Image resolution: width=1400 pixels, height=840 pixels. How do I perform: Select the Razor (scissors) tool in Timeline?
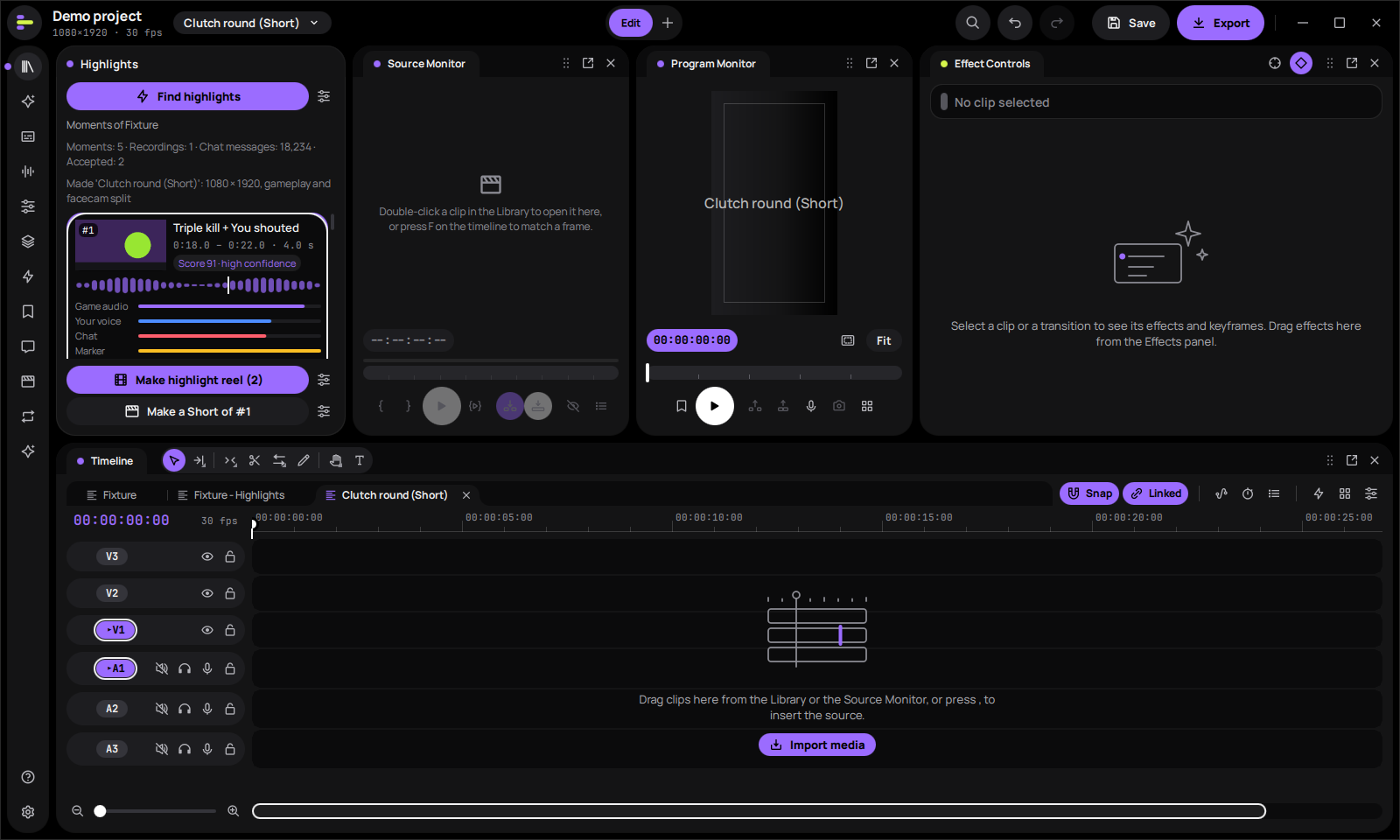[x=255, y=460]
